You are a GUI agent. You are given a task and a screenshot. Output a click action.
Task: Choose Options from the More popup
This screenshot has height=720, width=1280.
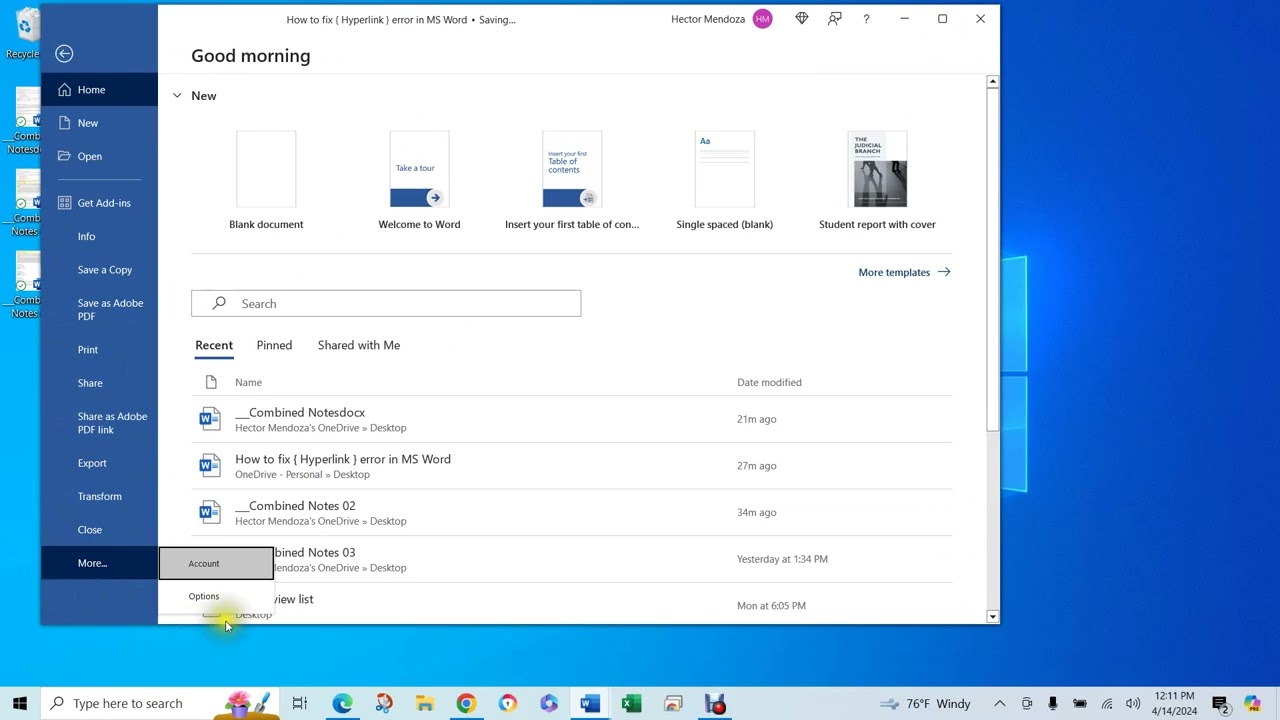pyautogui.click(x=216, y=597)
